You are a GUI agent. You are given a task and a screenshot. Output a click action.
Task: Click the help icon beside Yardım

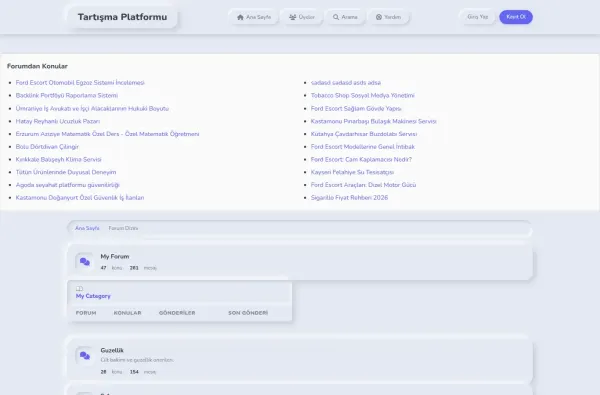pyautogui.click(x=379, y=17)
